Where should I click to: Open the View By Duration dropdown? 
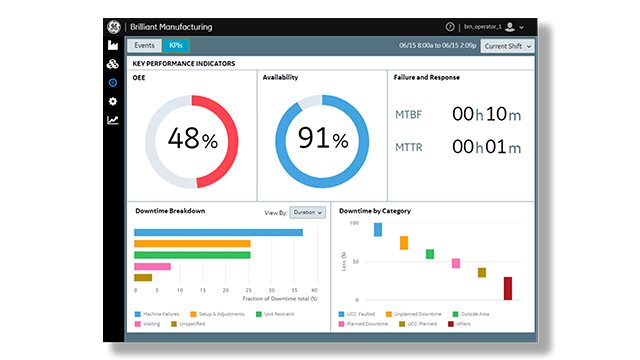[x=308, y=212]
